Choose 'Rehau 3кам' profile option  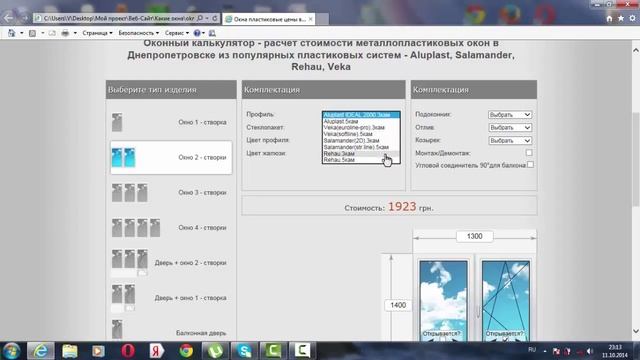[x=361, y=153]
